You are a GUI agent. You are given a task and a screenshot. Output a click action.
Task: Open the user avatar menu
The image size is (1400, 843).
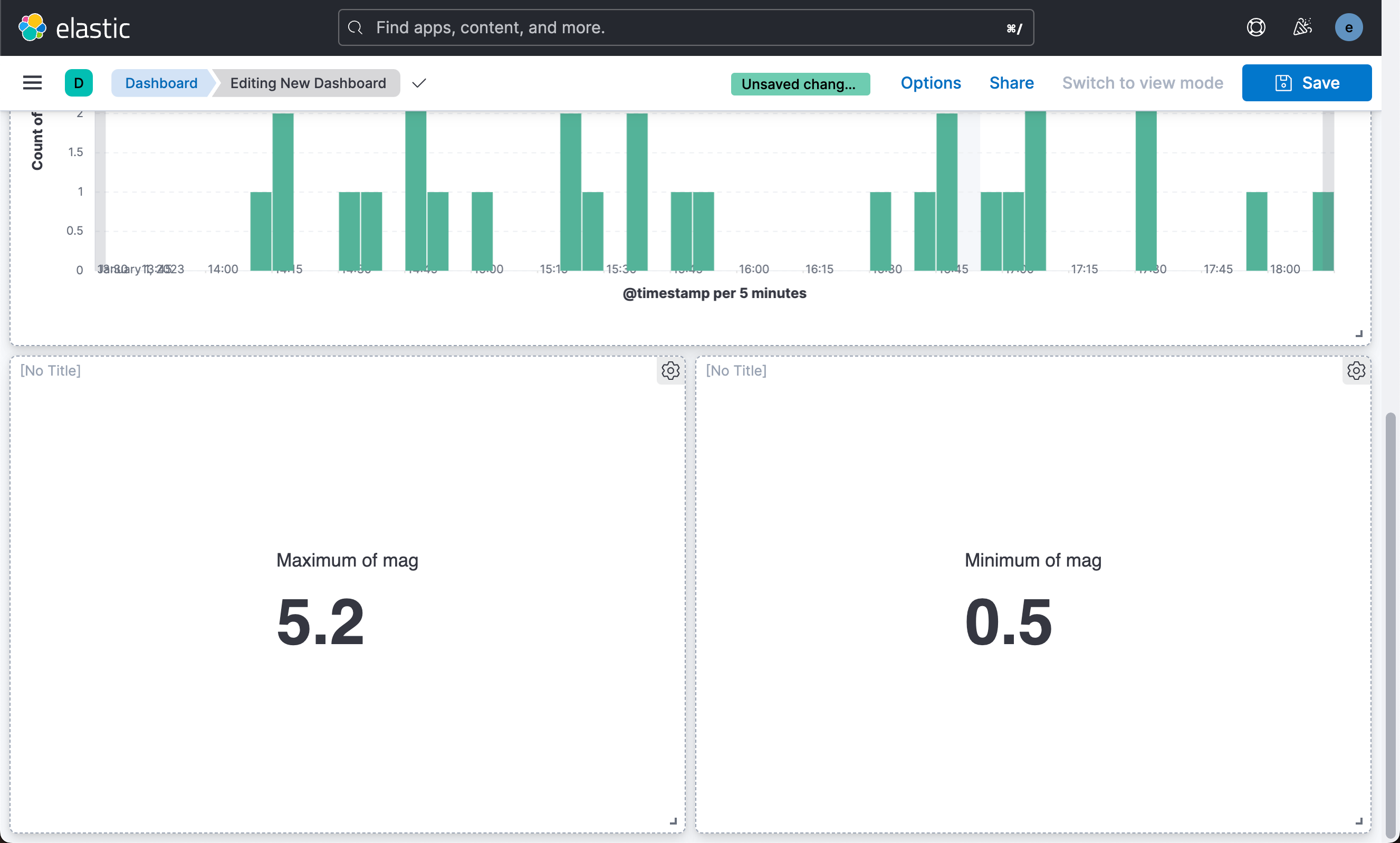1348,27
